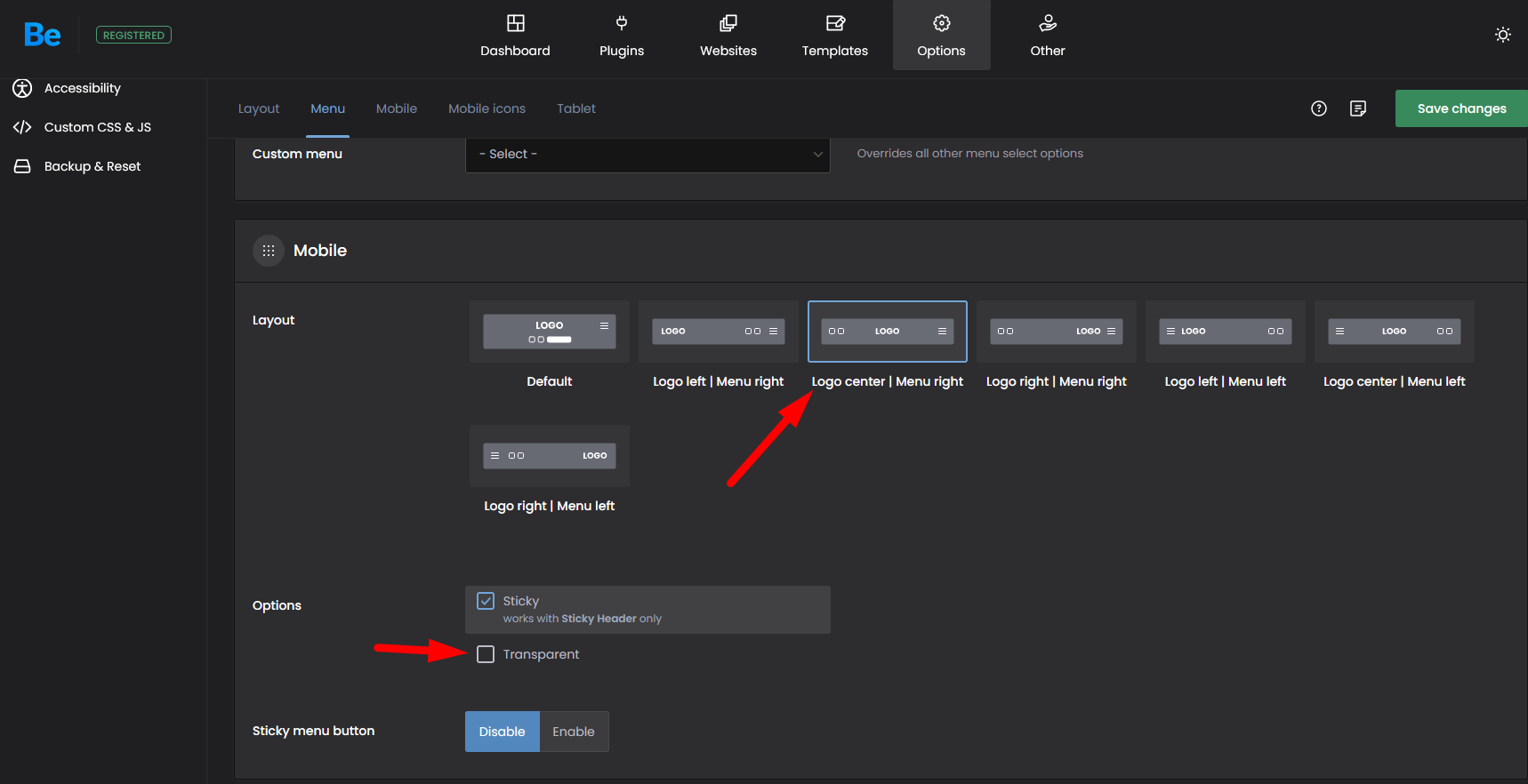The height and width of the screenshot is (784, 1528).
Task: Switch to the Mobile icons tab
Action: [487, 108]
